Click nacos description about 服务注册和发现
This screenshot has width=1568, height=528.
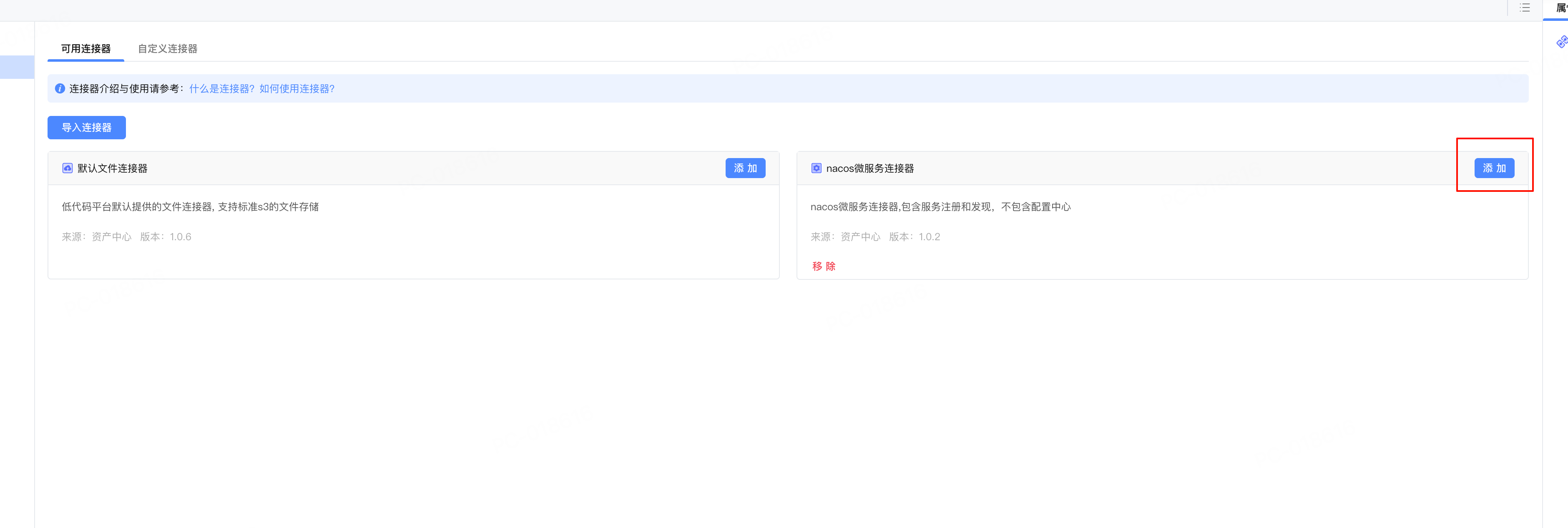click(940, 207)
